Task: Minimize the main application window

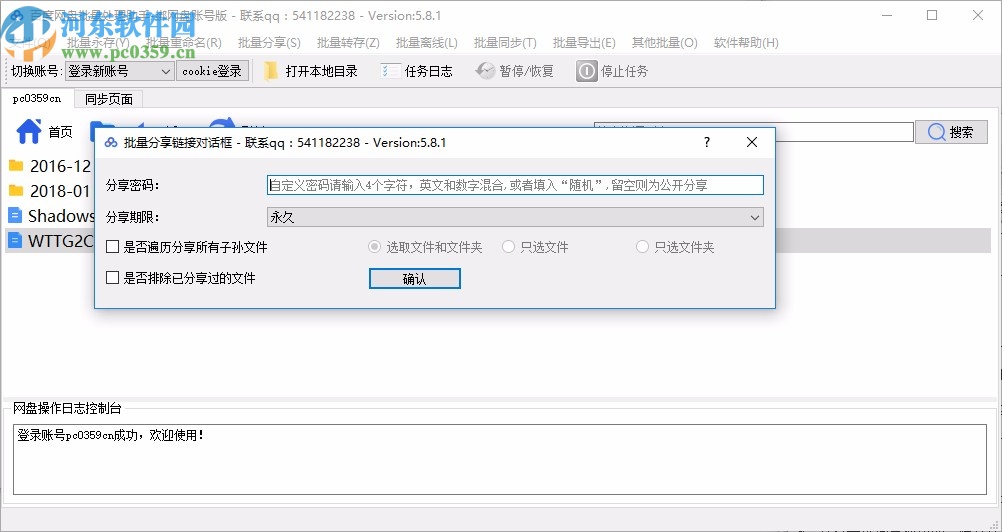Action: click(x=886, y=15)
